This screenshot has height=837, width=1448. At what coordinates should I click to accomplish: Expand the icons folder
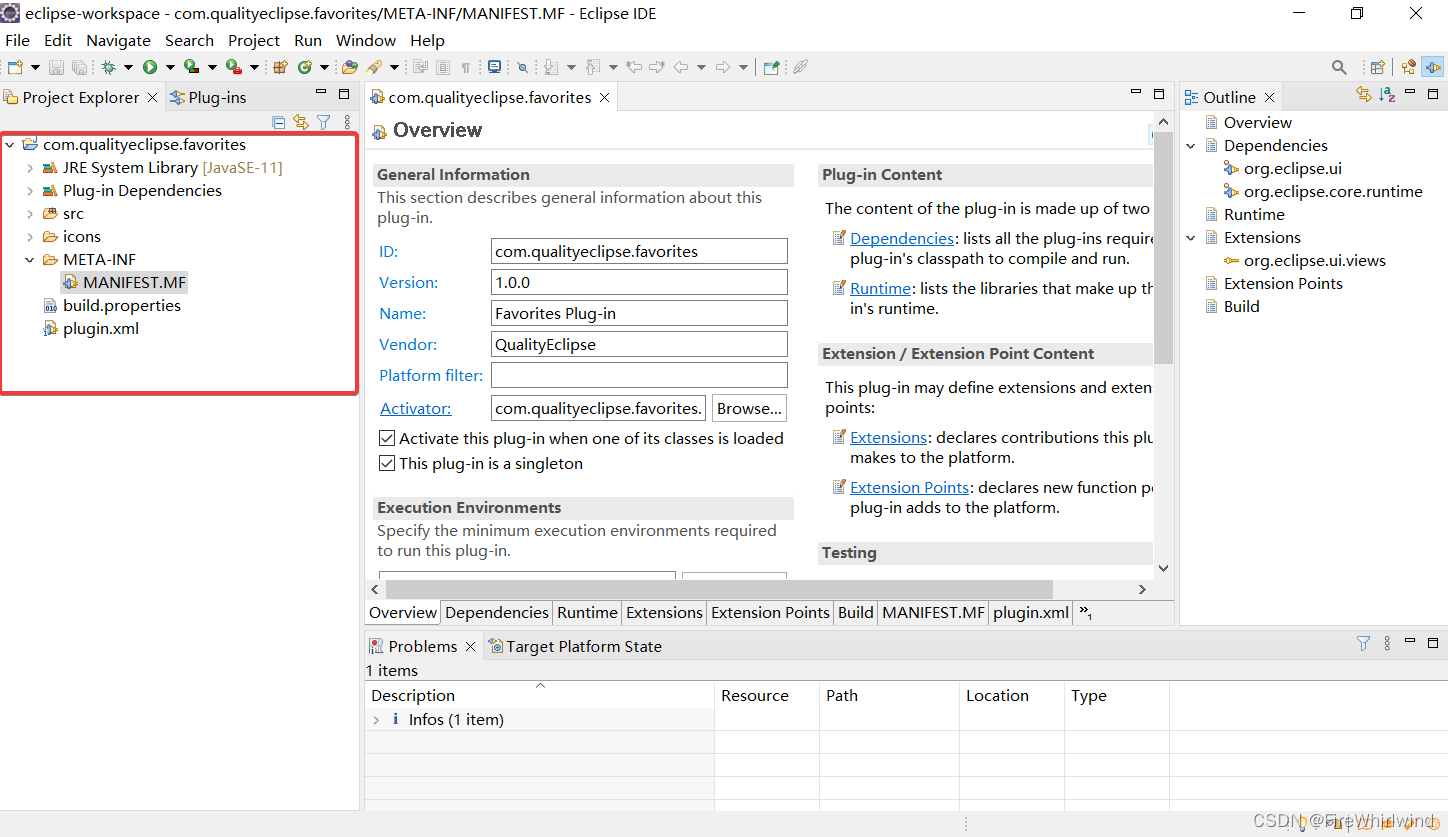tap(30, 237)
